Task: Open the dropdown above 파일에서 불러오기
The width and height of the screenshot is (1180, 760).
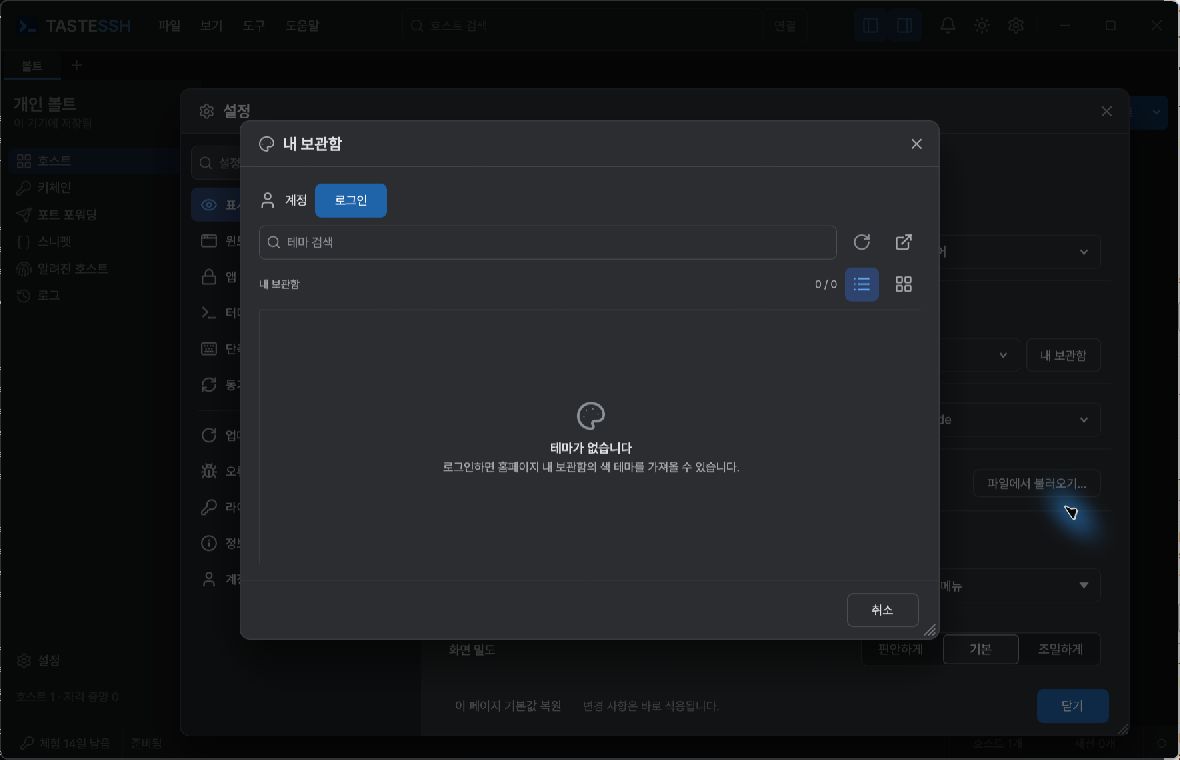Action: click(1020, 420)
